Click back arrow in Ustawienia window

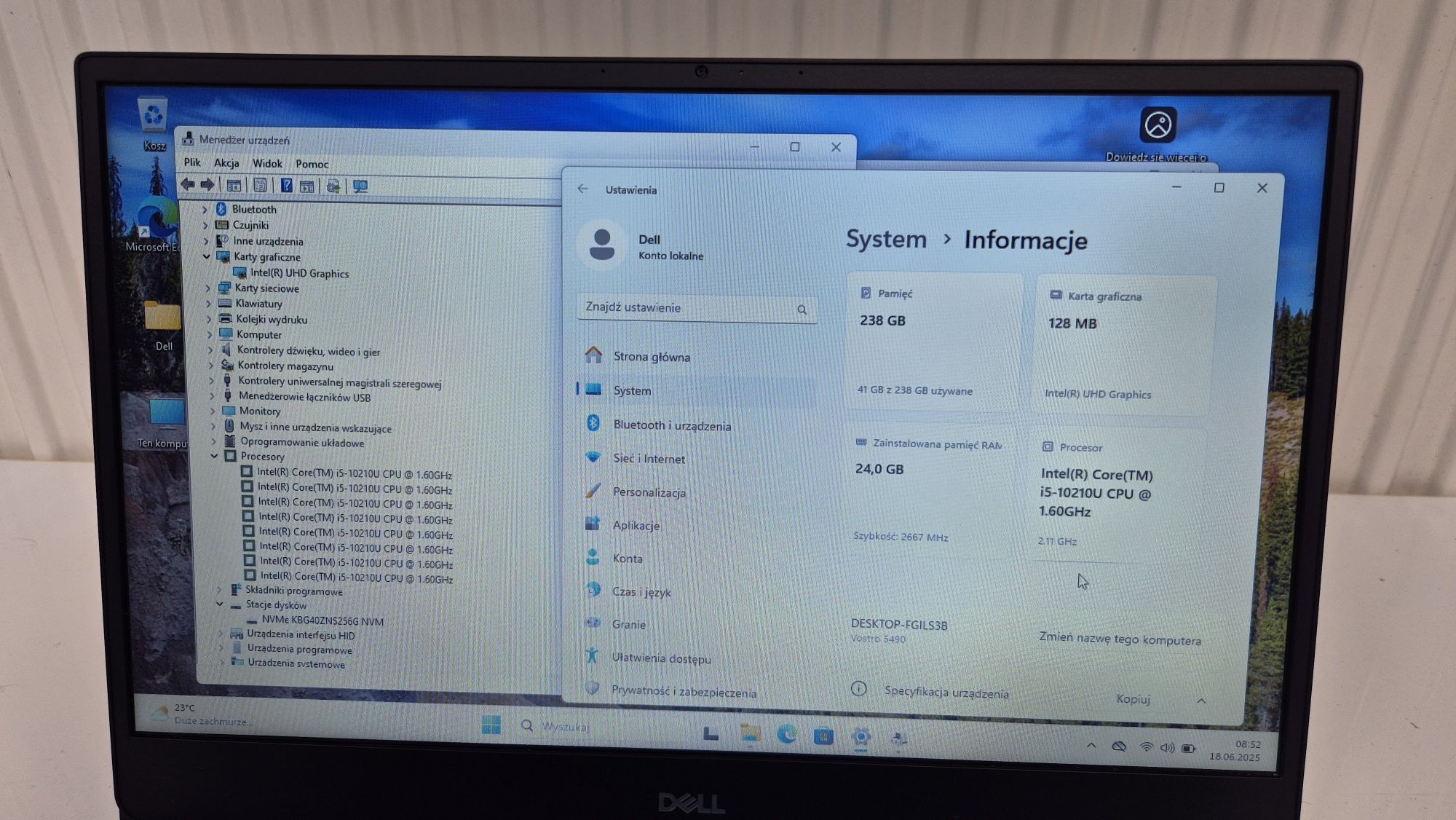582,189
